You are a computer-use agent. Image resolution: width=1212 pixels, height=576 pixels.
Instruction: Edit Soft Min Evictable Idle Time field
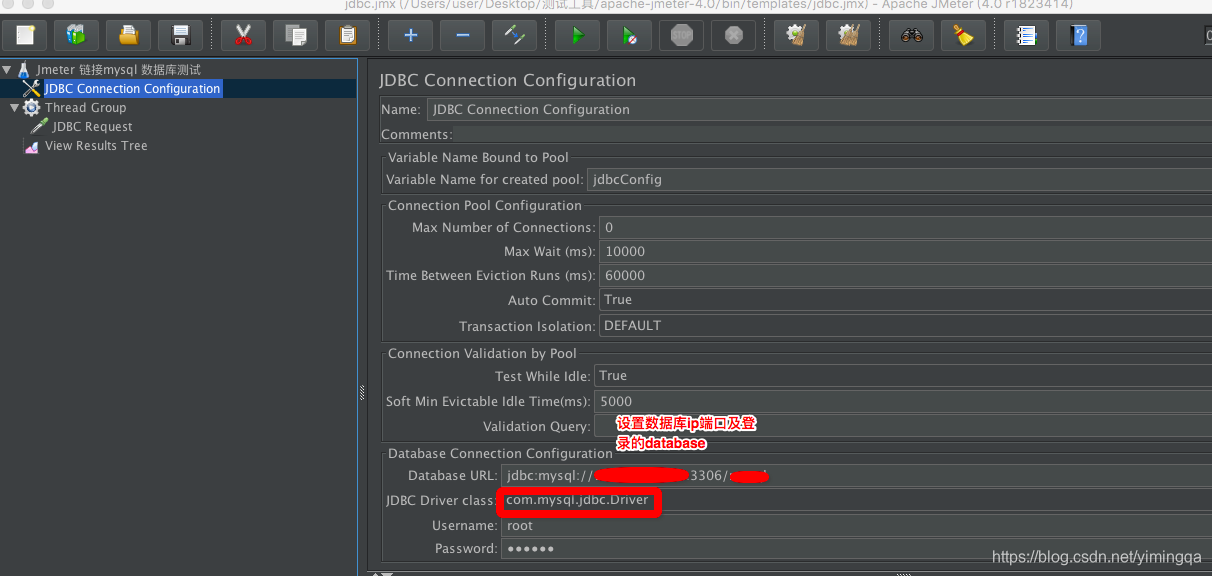pos(903,401)
